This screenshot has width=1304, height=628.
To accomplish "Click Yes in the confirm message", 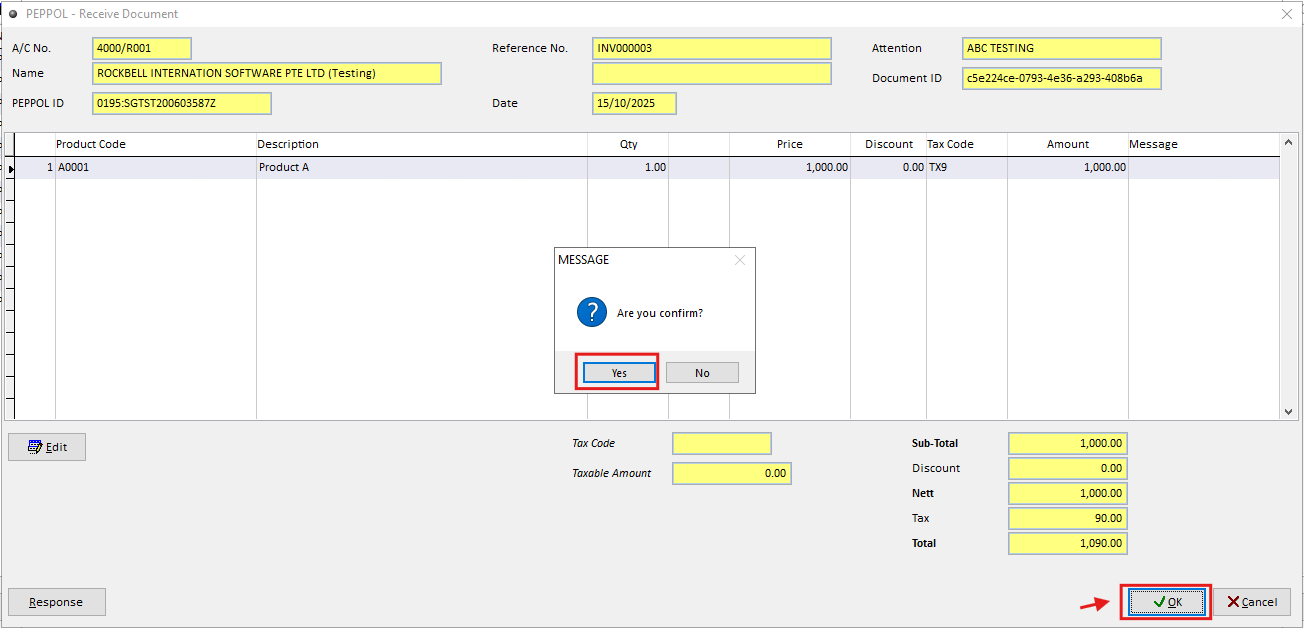I will [618, 373].
